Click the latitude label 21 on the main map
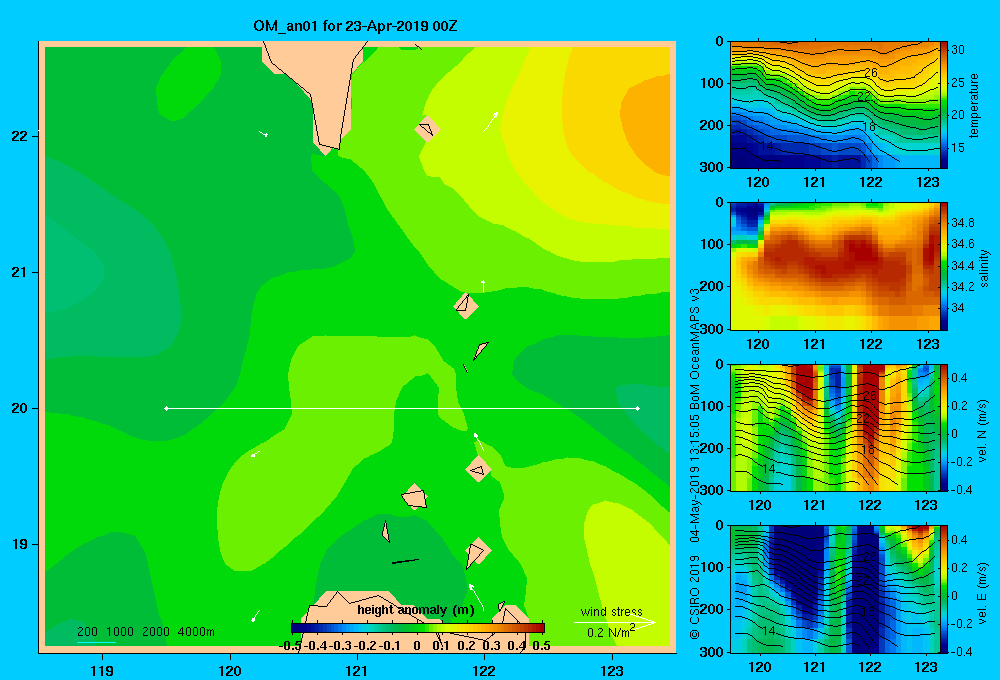1000x680 pixels. pos(19,272)
